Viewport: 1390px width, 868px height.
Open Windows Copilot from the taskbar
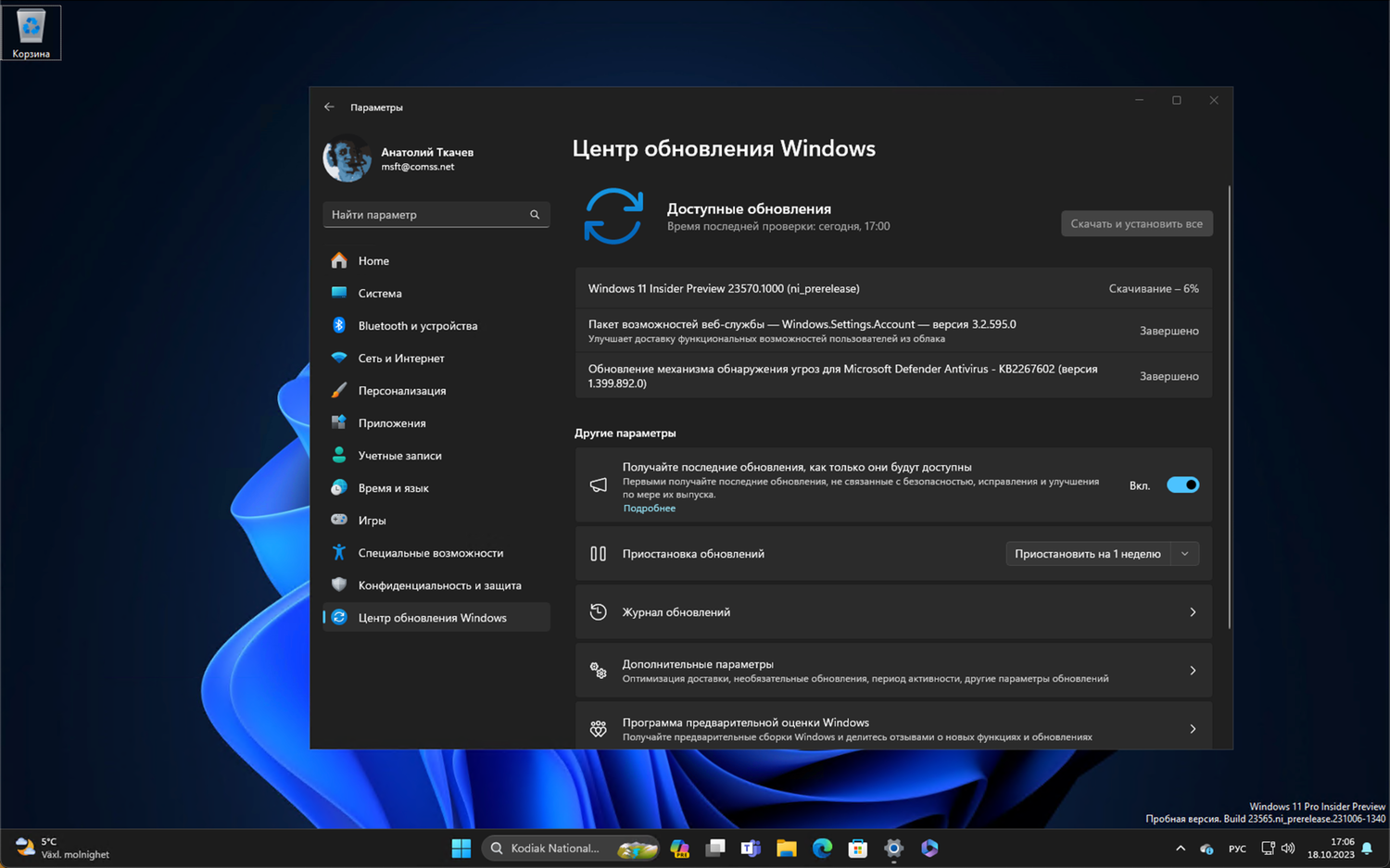pos(929,848)
